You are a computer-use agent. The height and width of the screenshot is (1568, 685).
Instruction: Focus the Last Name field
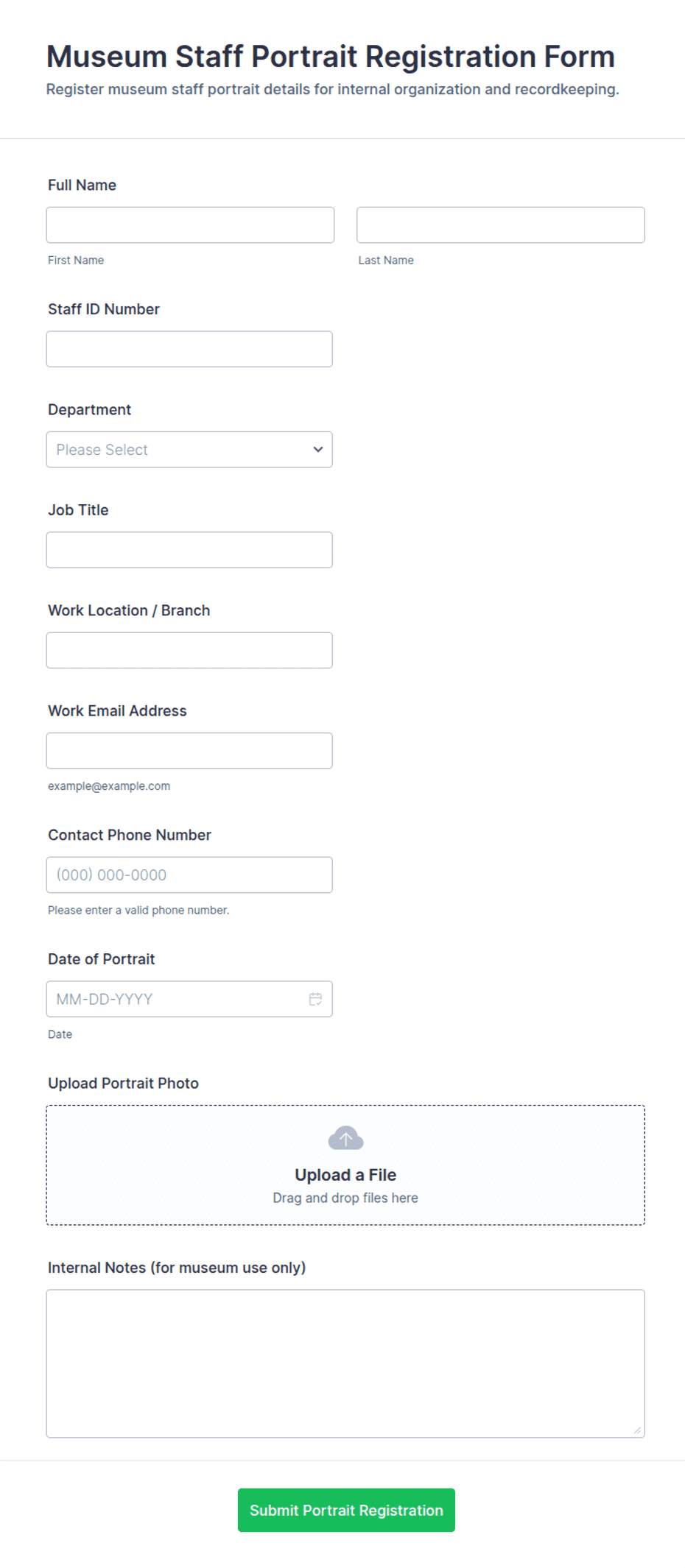coord(501,225)
